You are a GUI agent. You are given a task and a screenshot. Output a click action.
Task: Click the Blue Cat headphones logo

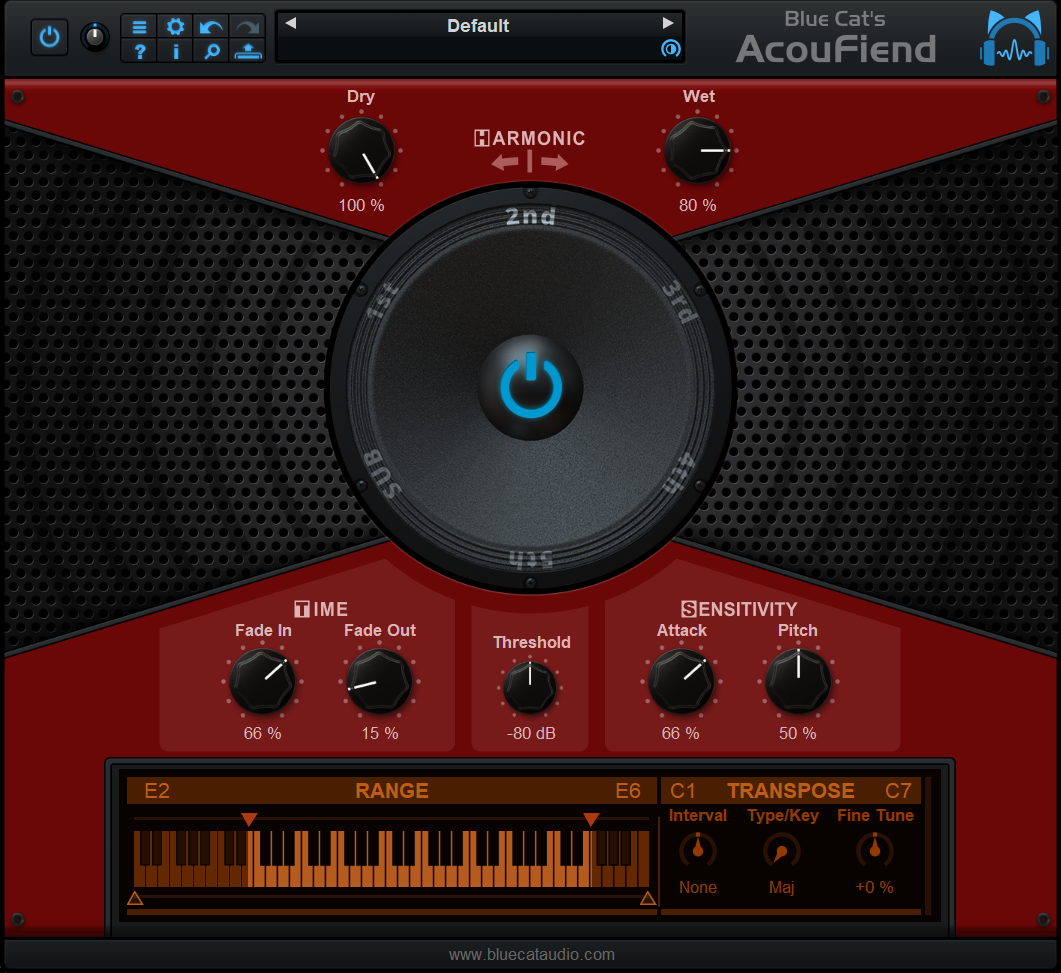tap(1013, 38)
